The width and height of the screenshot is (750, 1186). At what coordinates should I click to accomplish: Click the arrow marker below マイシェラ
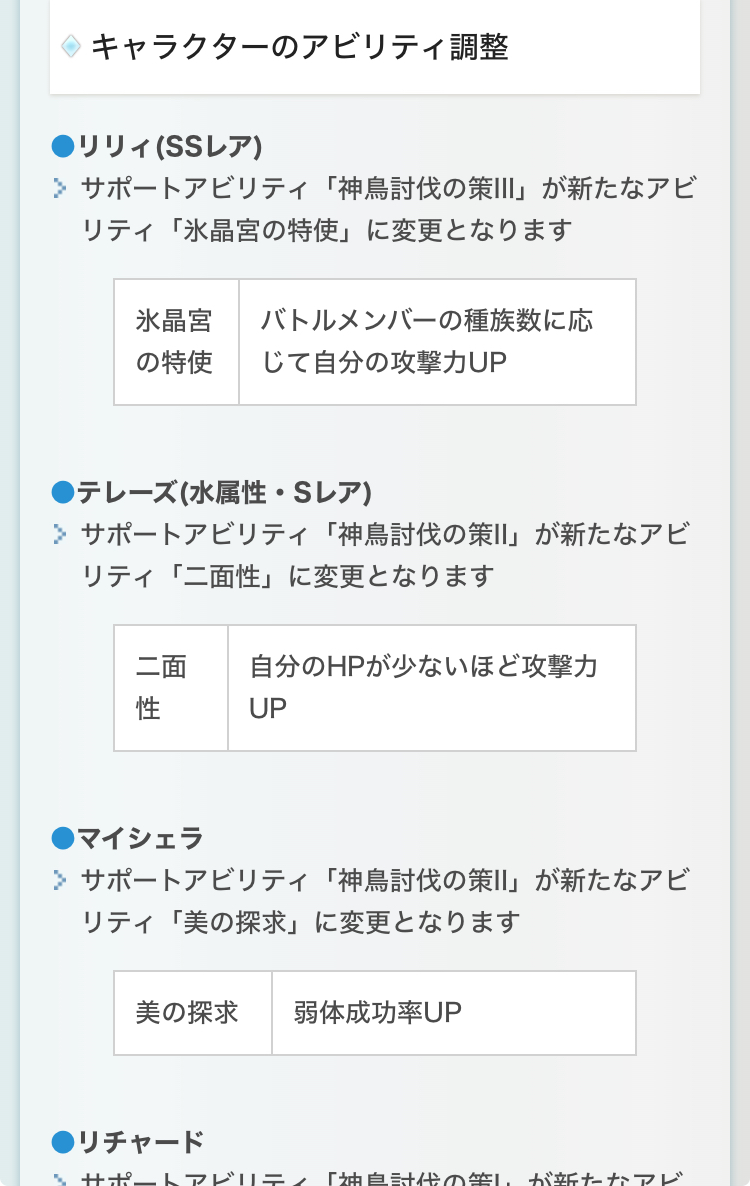click(x=61, y=880)
